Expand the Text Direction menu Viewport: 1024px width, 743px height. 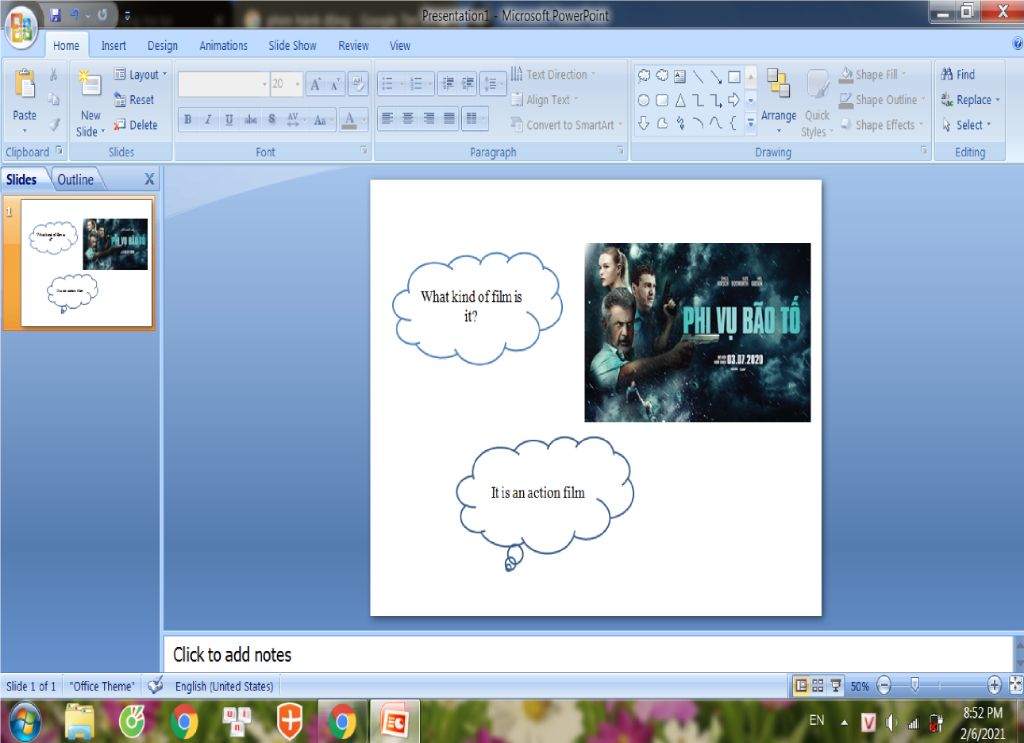pyautogui.click(x=553, y=74)
